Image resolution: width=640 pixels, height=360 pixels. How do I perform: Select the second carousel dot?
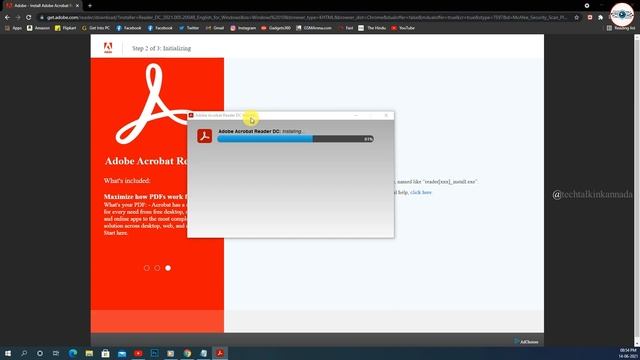pos(157,268)
